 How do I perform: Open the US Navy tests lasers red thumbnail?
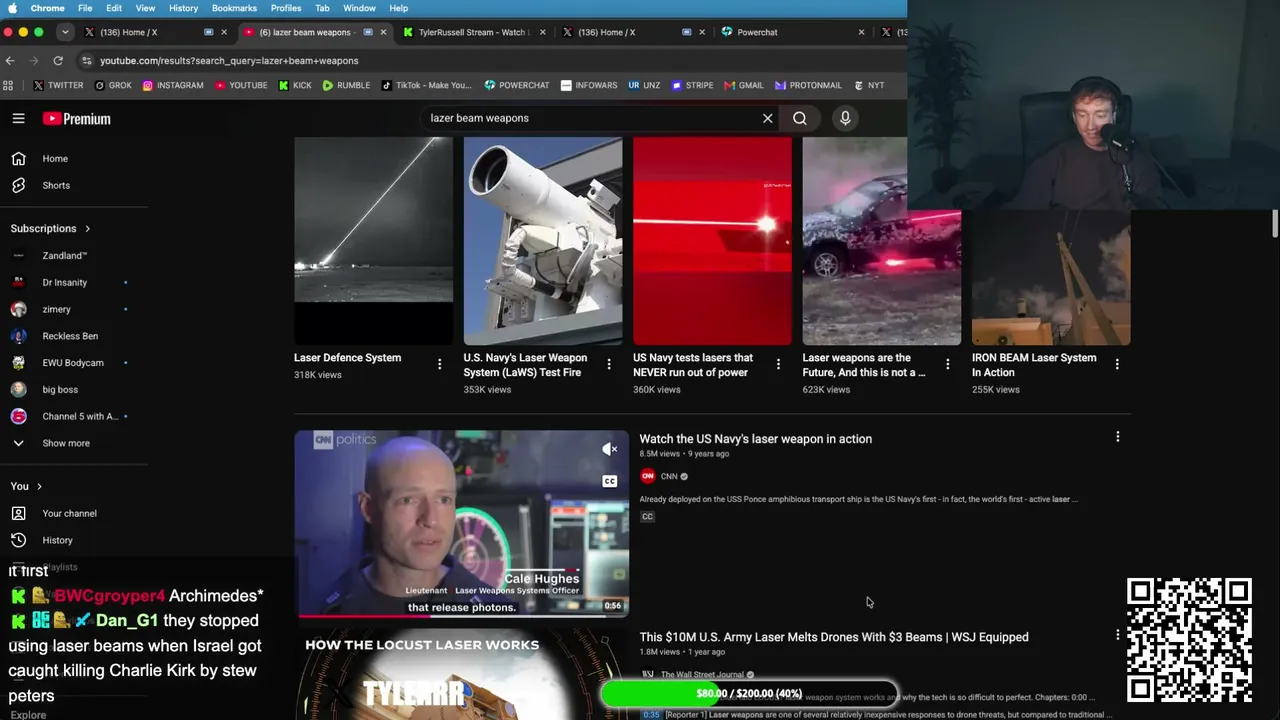pos(712,241)
